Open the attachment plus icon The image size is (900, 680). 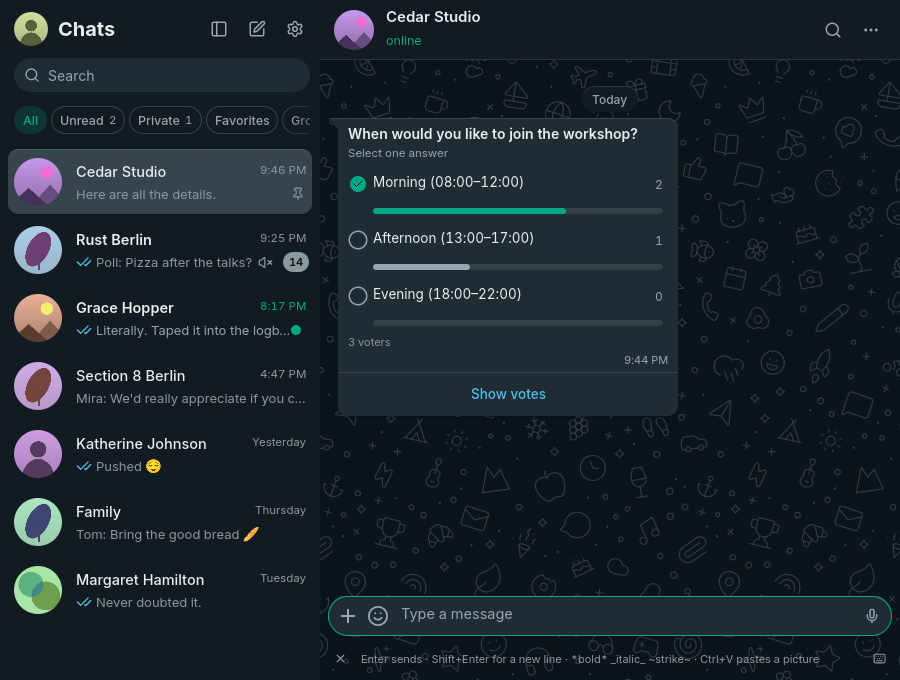pos(348,616)
